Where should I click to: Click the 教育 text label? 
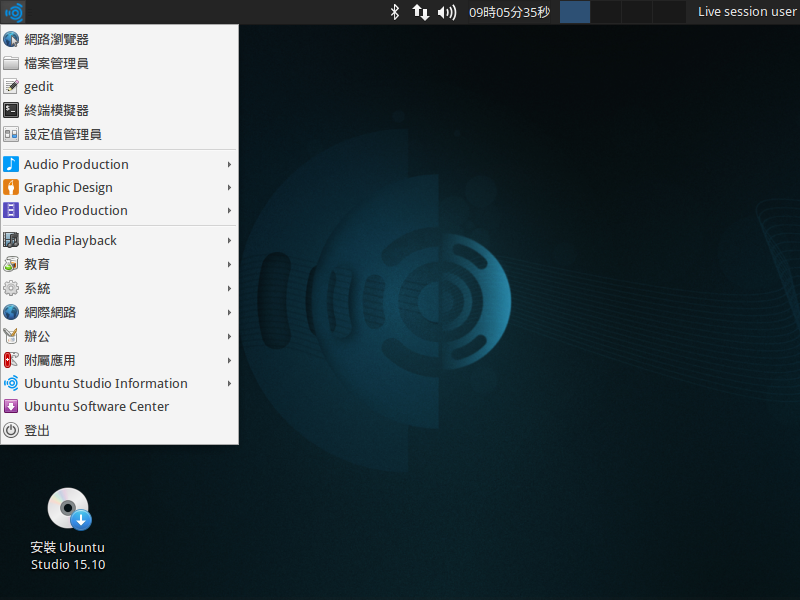(x=37, y=264)
